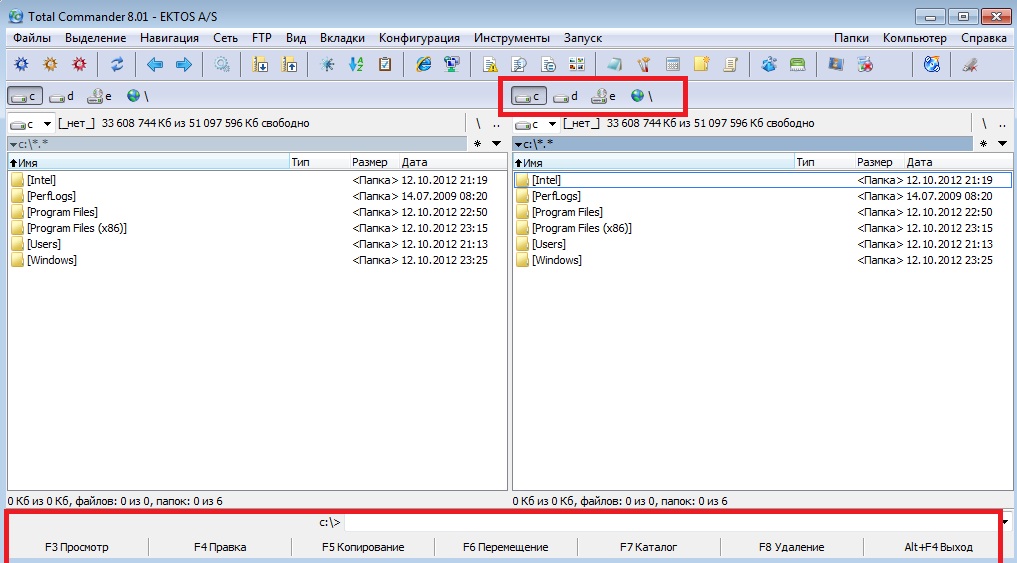Click F5 Копирование button

point(363,547)
